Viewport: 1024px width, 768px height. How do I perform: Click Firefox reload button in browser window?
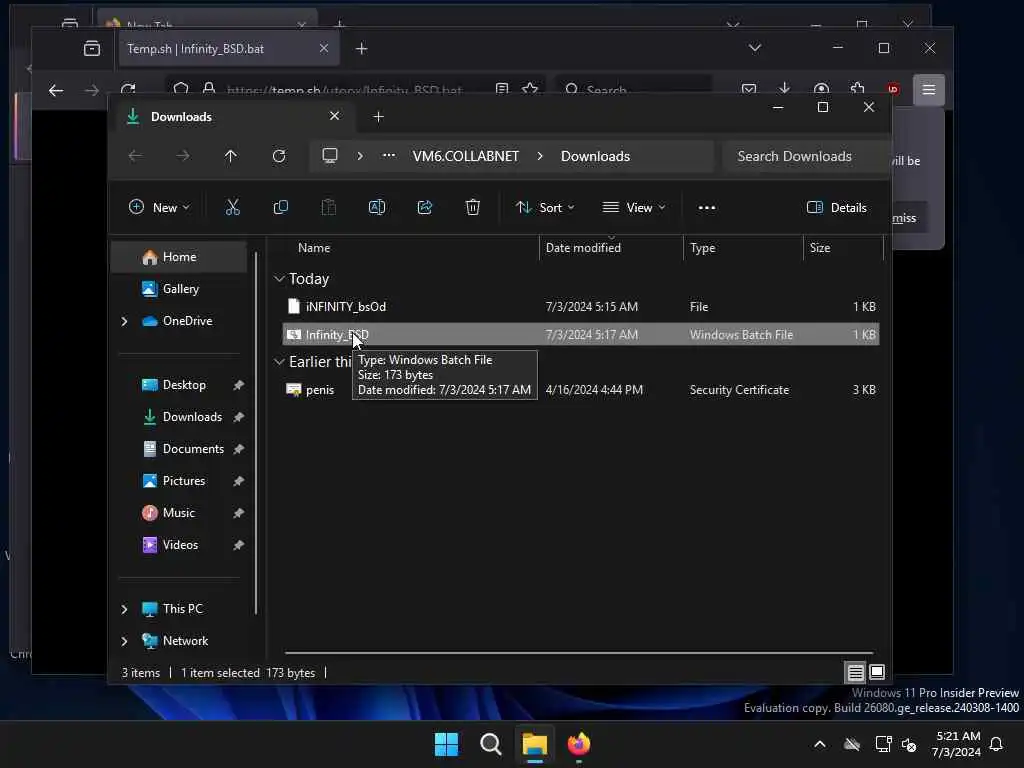point(128,89)
